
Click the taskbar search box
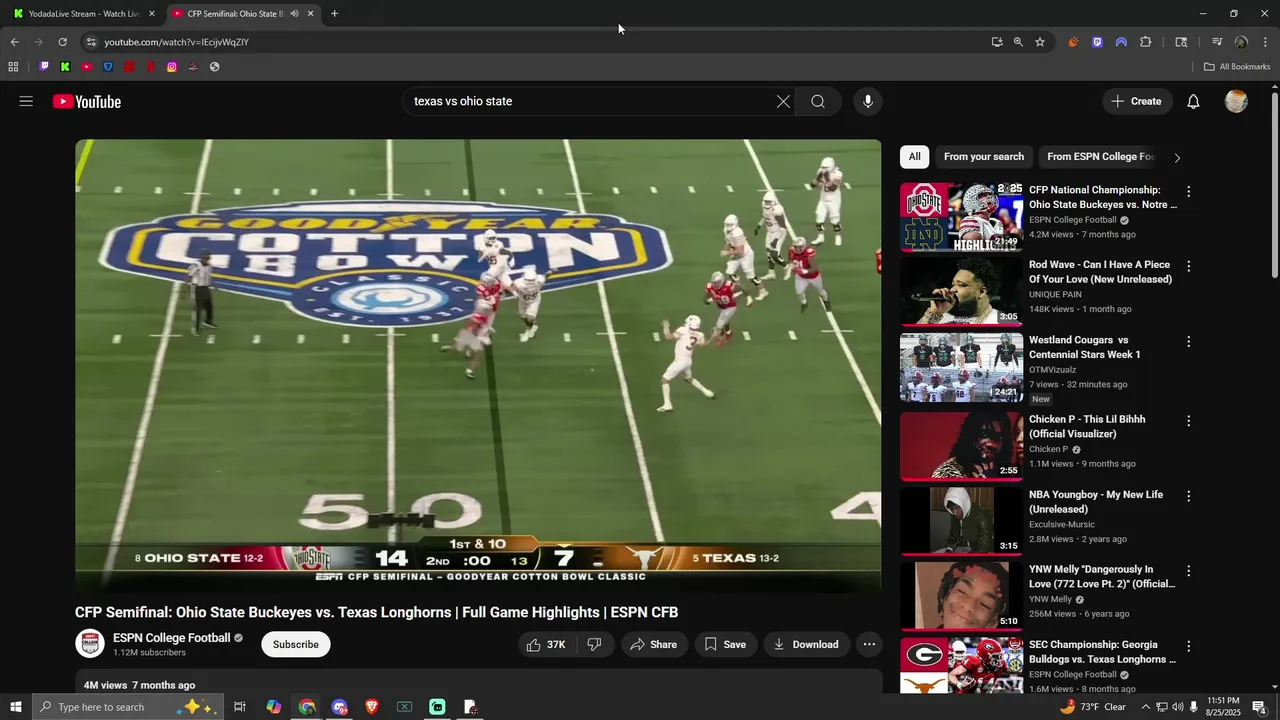click(x=127, y=707)
